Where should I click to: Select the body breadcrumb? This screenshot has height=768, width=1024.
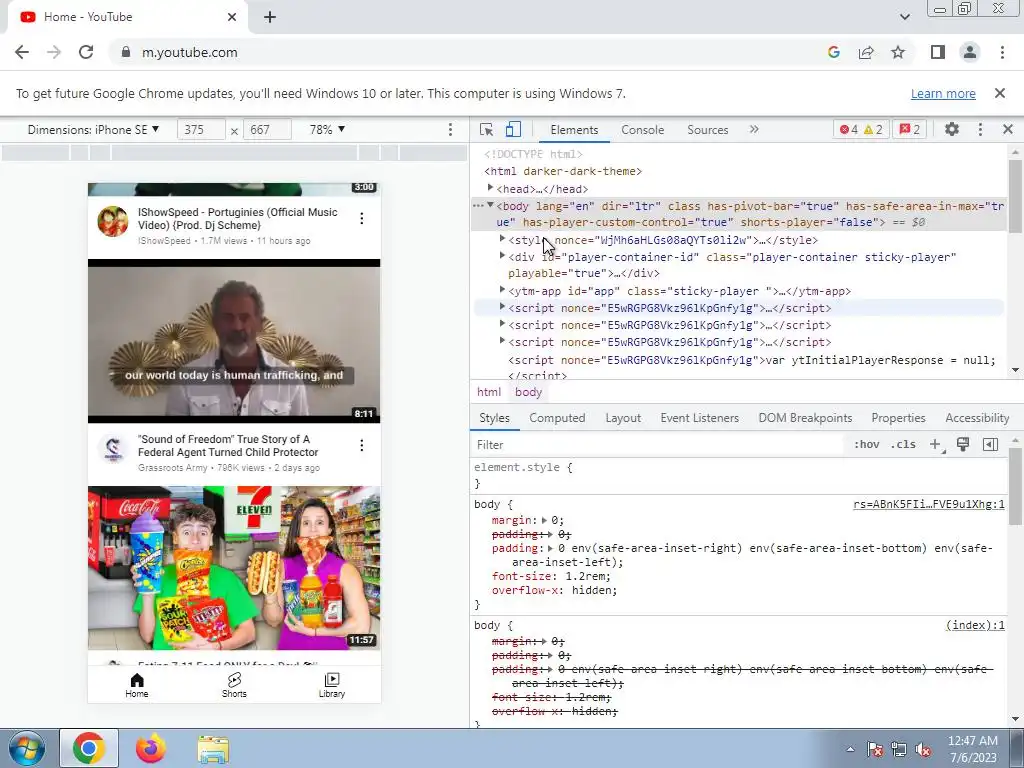click(x=528, y=392)
